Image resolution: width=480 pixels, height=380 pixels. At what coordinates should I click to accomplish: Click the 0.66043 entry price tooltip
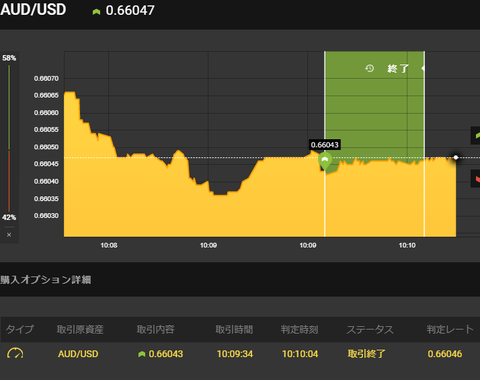point(325,145)
